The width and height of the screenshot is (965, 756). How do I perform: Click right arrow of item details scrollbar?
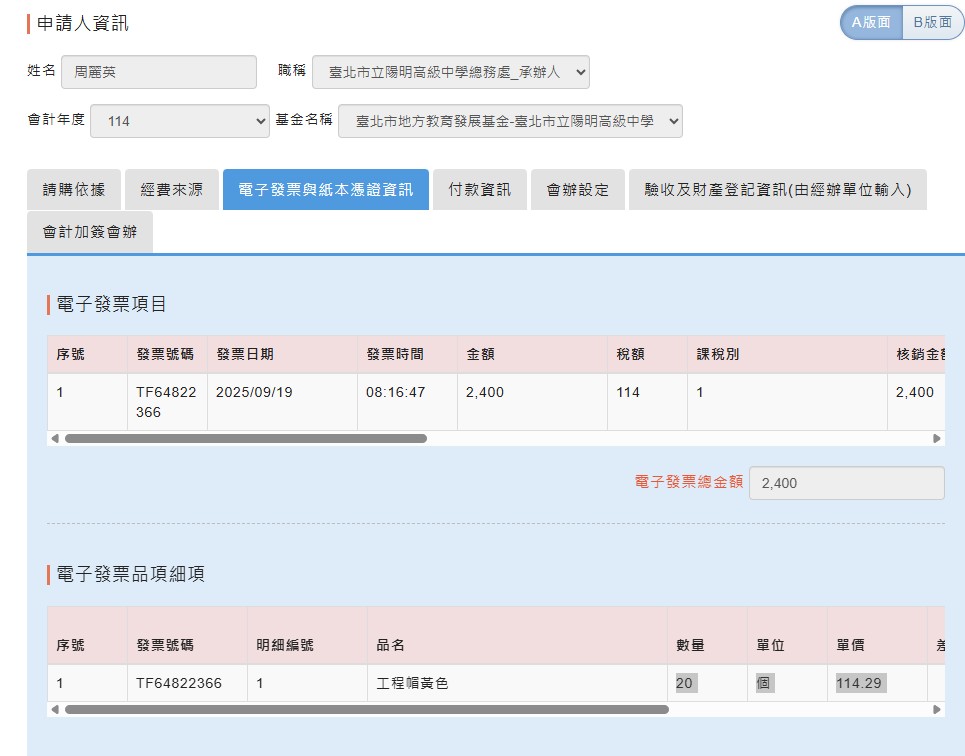pyautogui.click(x=937, y=709)
